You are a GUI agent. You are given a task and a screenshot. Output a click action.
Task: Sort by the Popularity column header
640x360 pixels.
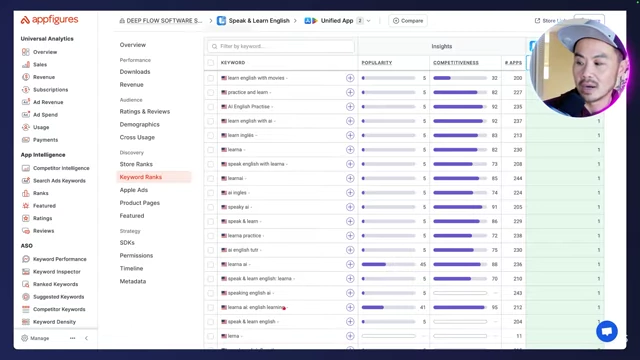(377, 62)
